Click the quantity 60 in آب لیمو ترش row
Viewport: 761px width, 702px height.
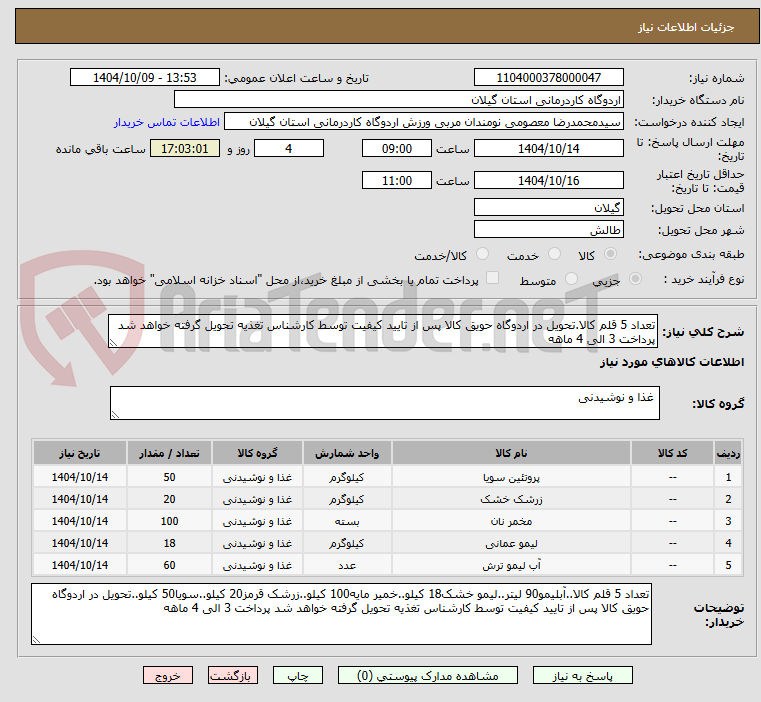[x=169, y=565]
